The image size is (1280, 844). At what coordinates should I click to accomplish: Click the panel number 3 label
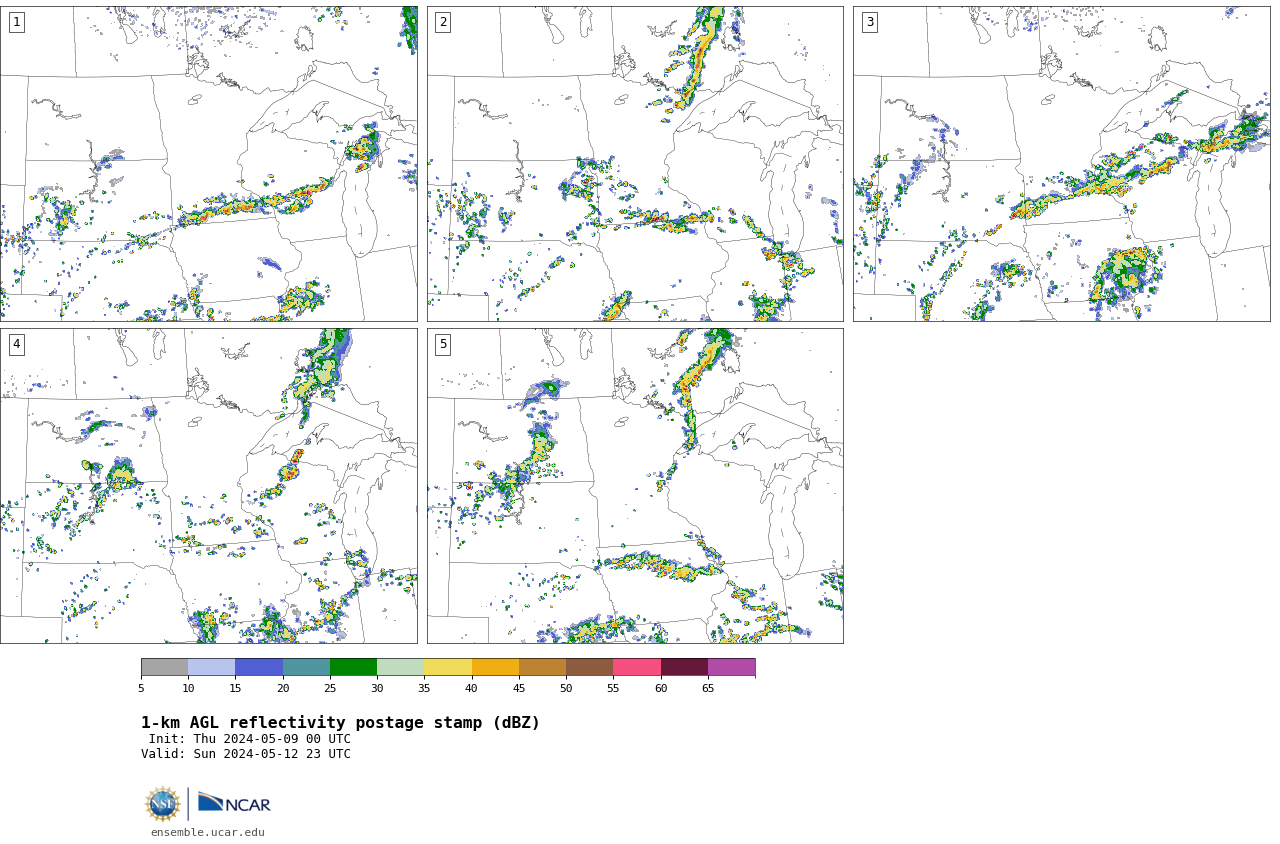[x=869, y=22]
